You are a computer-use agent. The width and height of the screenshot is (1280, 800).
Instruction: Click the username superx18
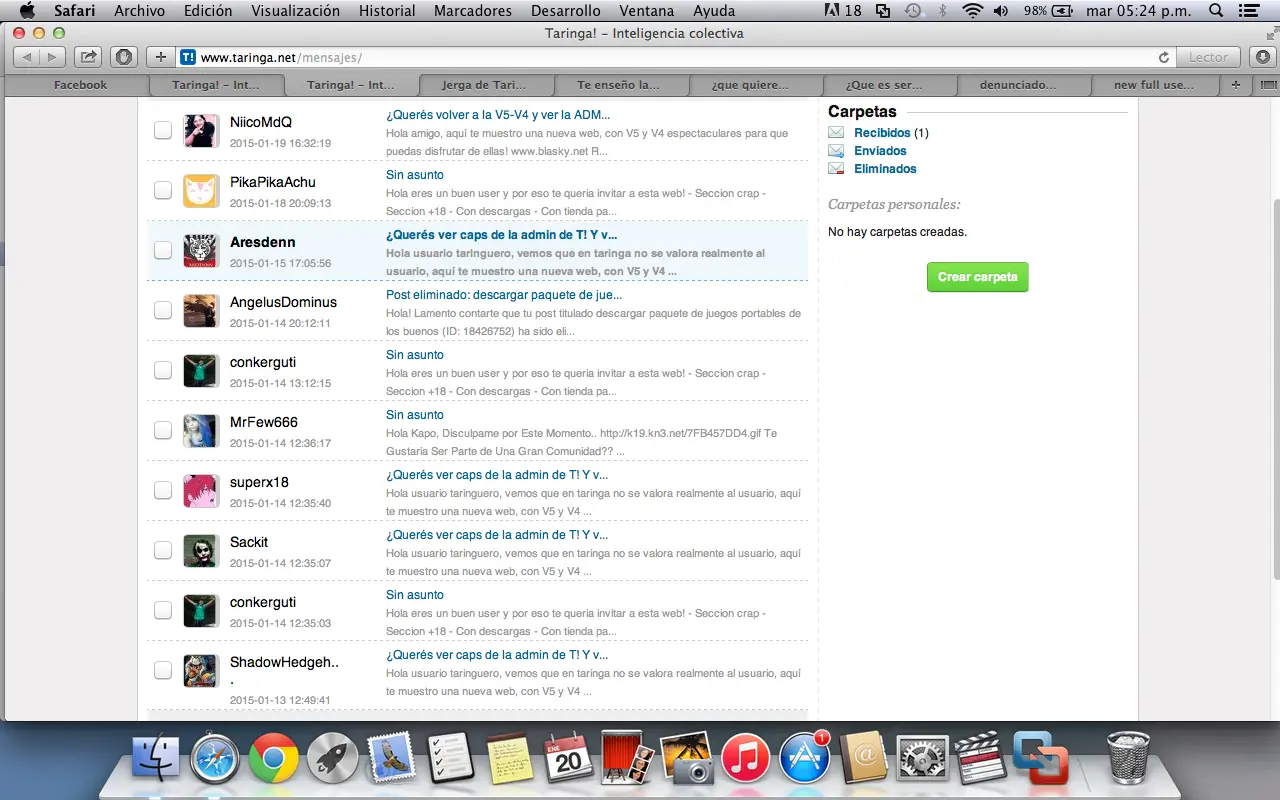[x=259, y=482]
